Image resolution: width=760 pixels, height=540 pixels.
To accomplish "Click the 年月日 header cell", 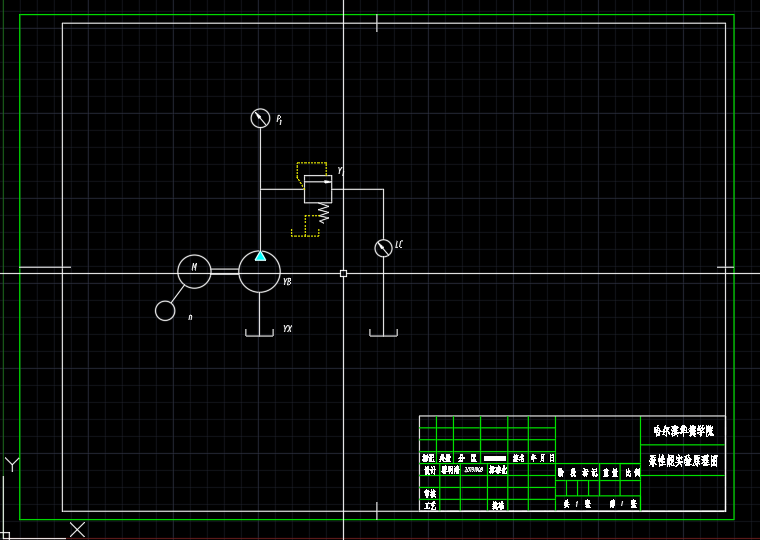I will click(542, 458).
